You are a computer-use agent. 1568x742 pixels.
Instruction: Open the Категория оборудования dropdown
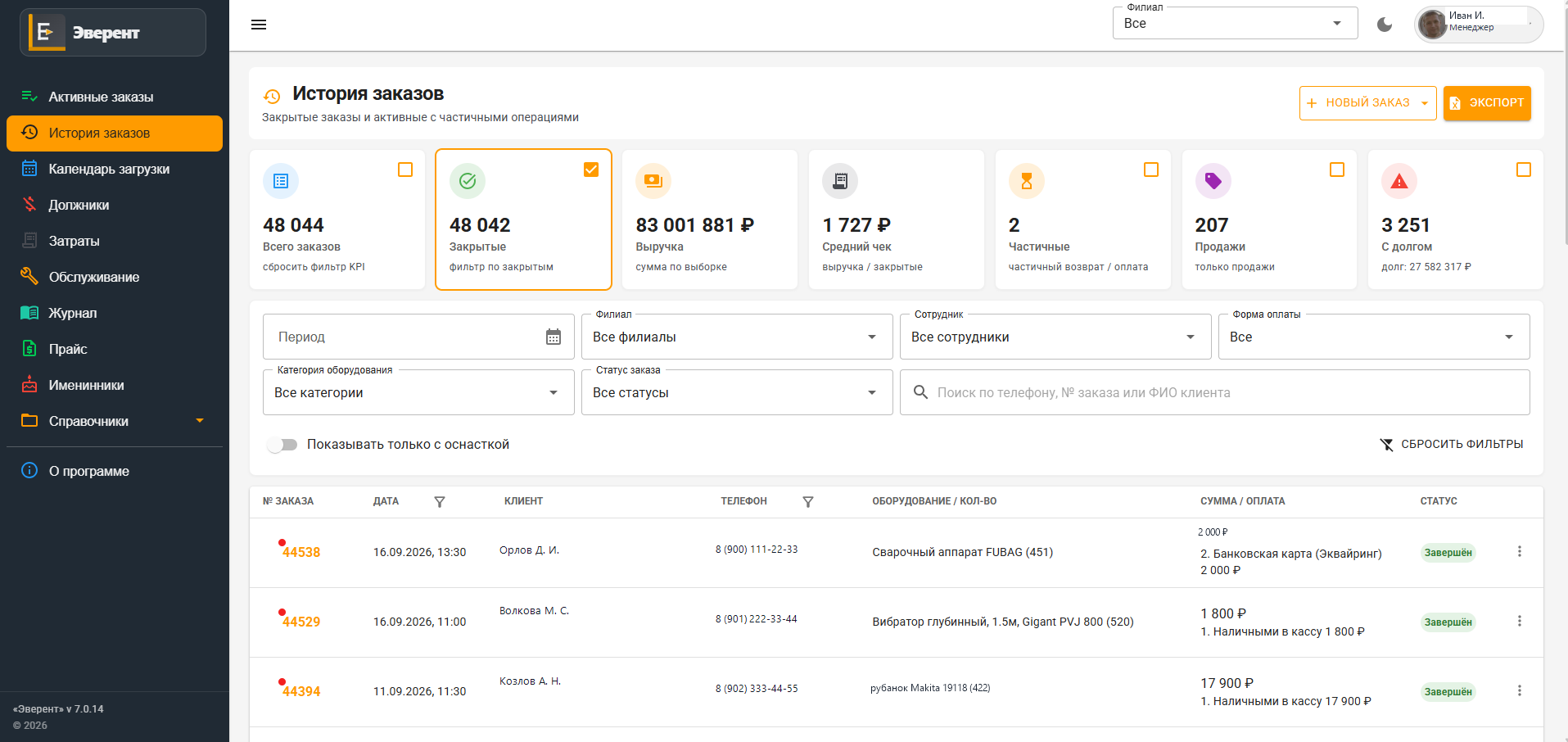[x=418, y=392]
